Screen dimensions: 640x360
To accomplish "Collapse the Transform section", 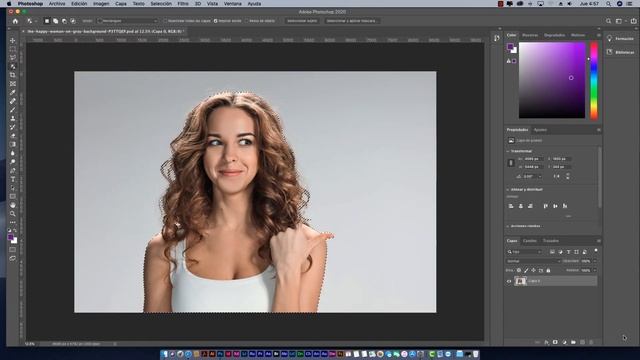I will click(x=508, y=151).
